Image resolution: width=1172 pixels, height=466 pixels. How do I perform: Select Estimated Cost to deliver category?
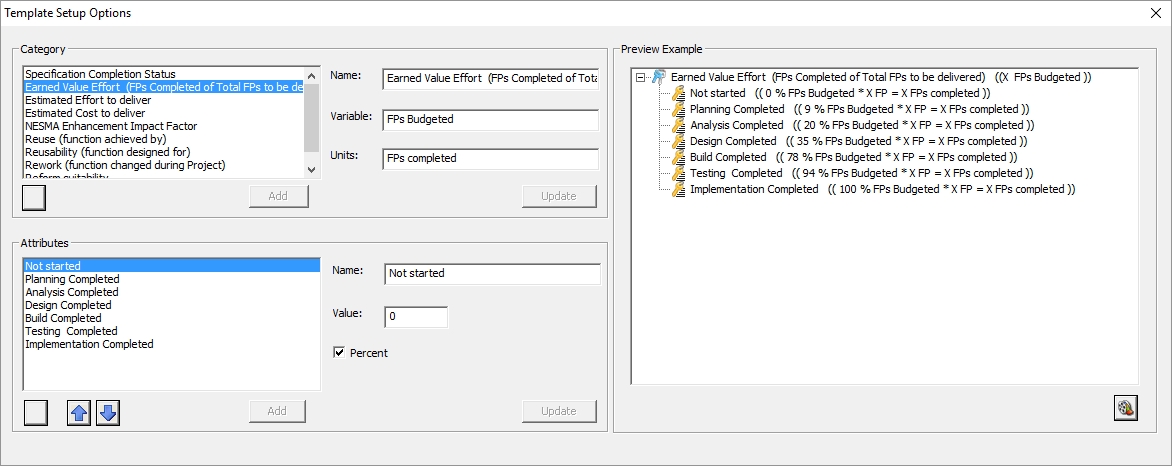84,113
